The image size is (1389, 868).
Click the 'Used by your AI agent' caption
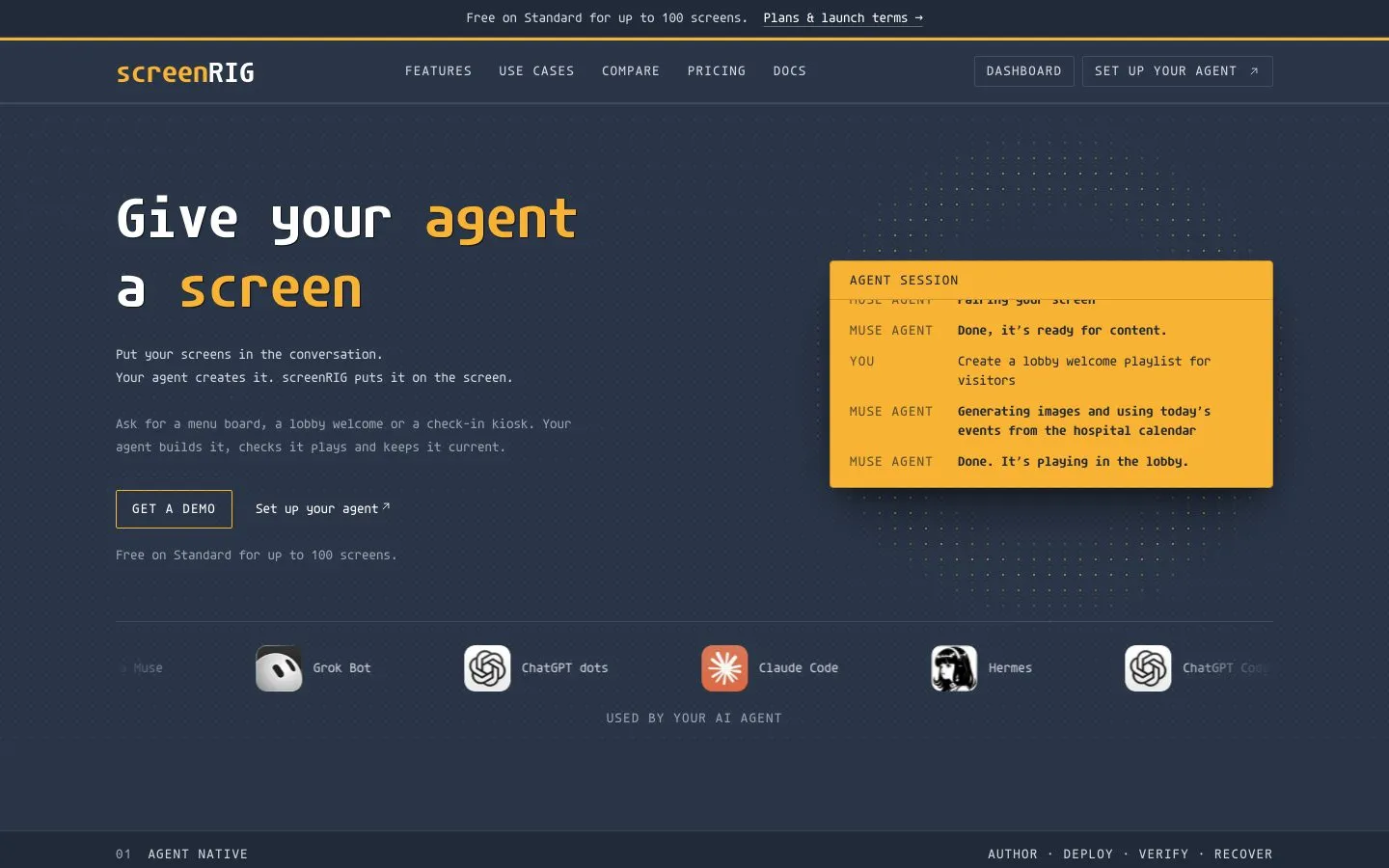click(694, 719)
